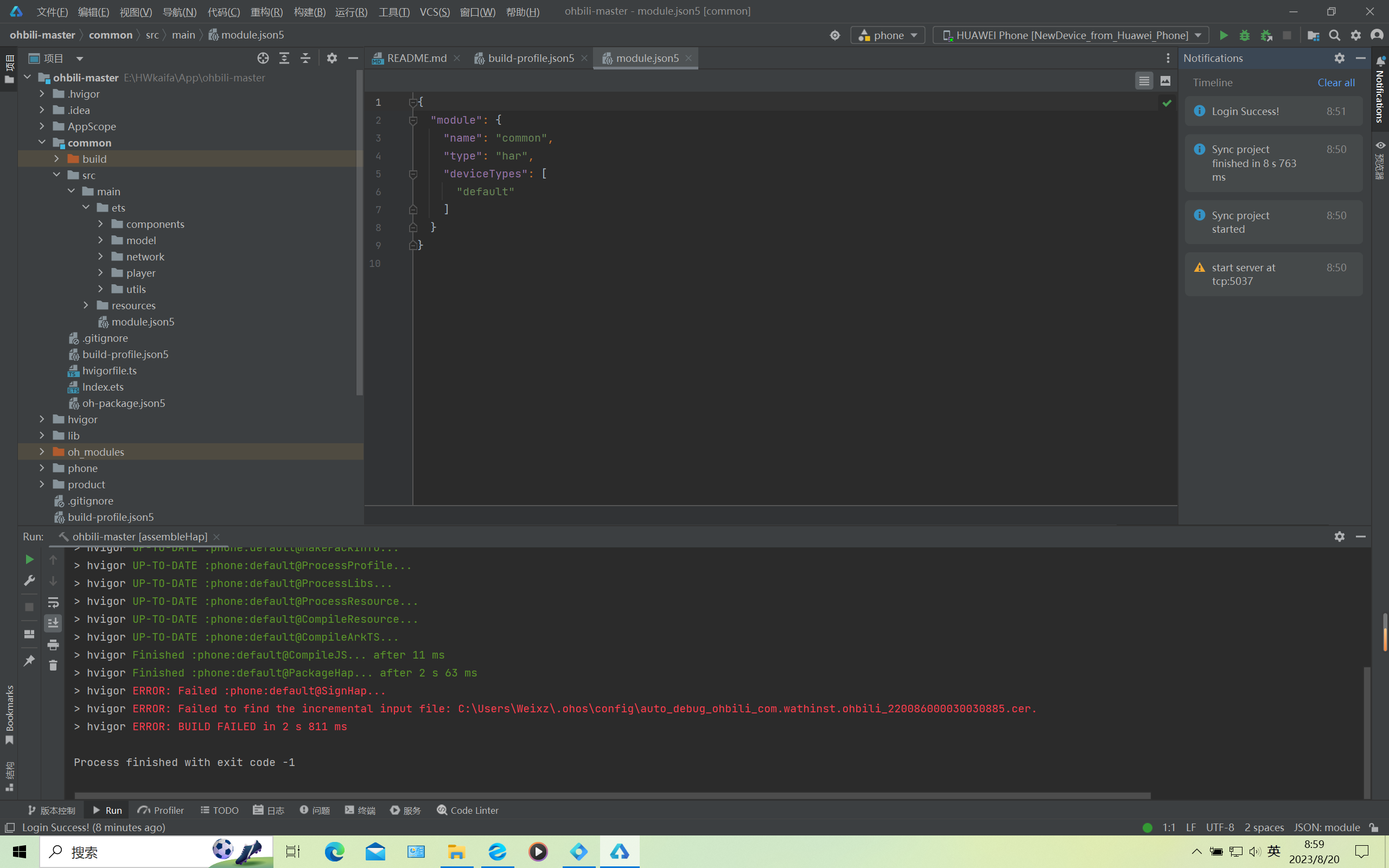Clear Run console with trash icon
Viewport: 1389px width, 868px height.
(53, 665)
